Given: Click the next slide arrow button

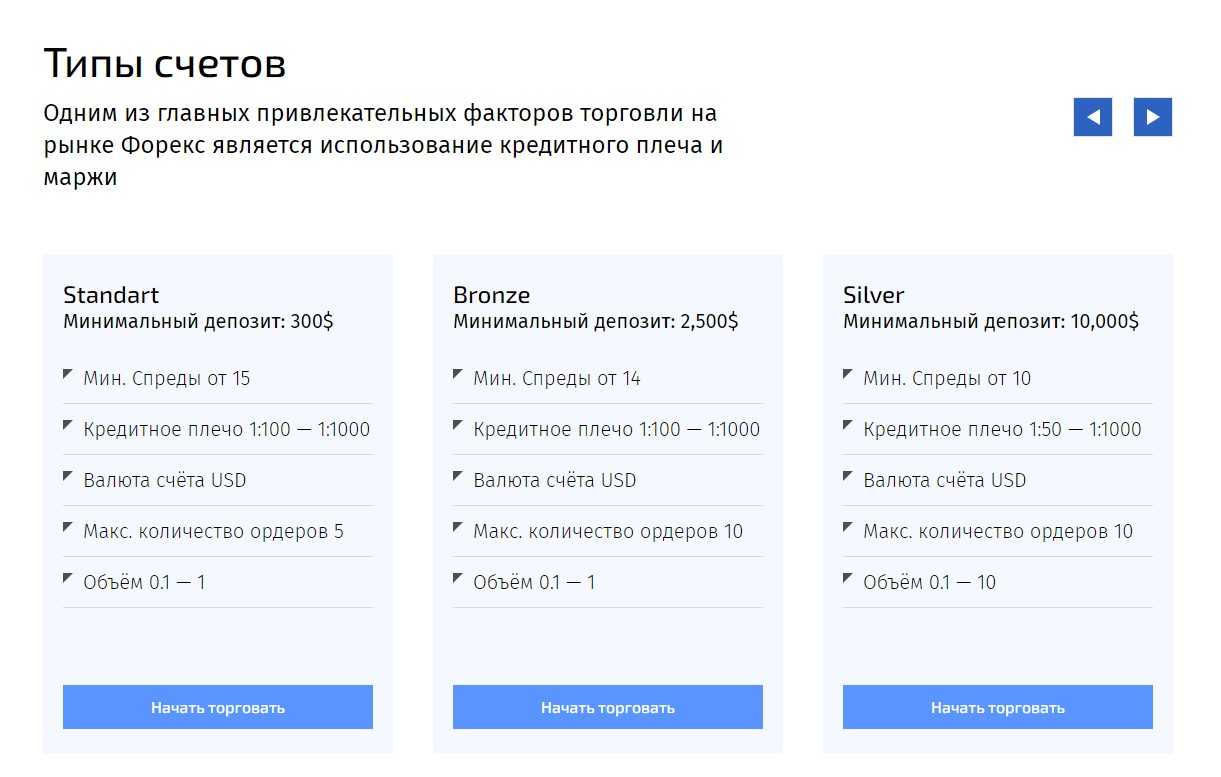Looking at the screenshot, I should coord(1152,117).
